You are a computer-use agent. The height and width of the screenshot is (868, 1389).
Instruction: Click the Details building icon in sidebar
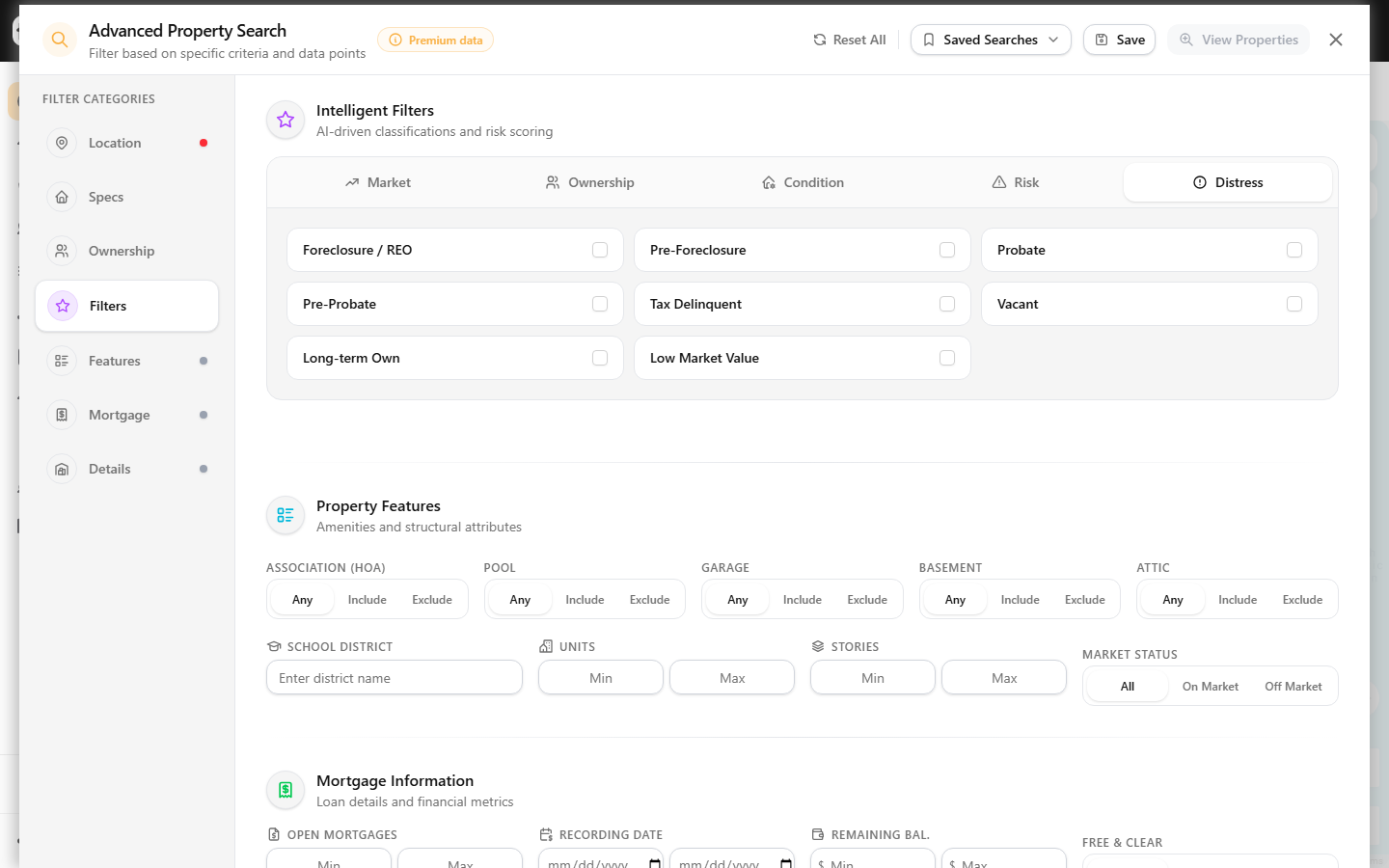point(62,469)
